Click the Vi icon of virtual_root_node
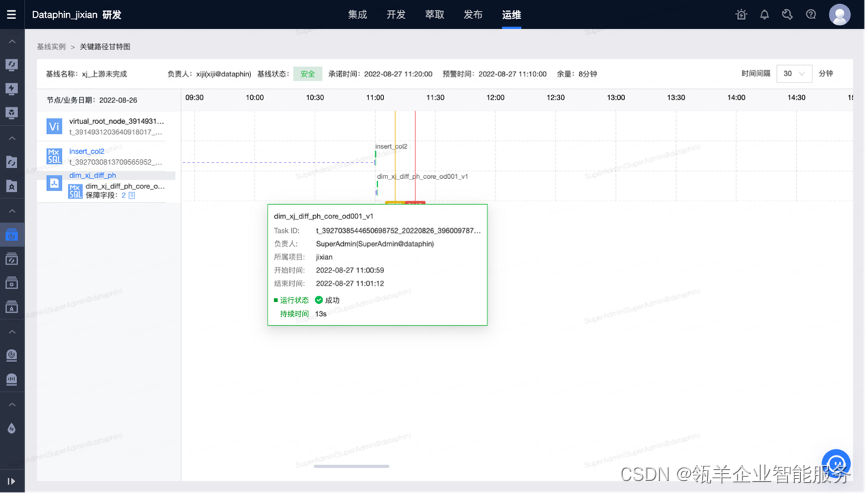 point(54,126)
